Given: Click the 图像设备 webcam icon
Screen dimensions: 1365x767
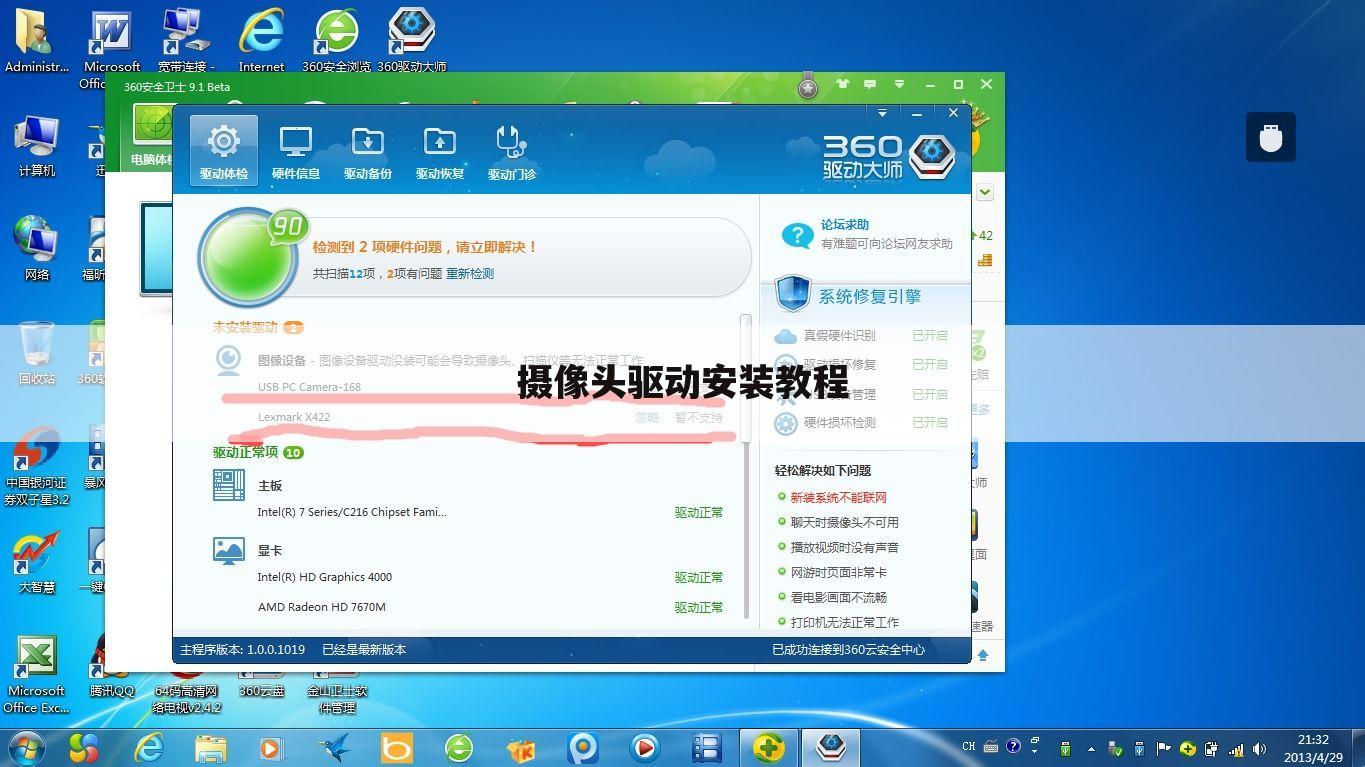Looking at the screenshot, I should pyautogui.click(x=229, y=359).
